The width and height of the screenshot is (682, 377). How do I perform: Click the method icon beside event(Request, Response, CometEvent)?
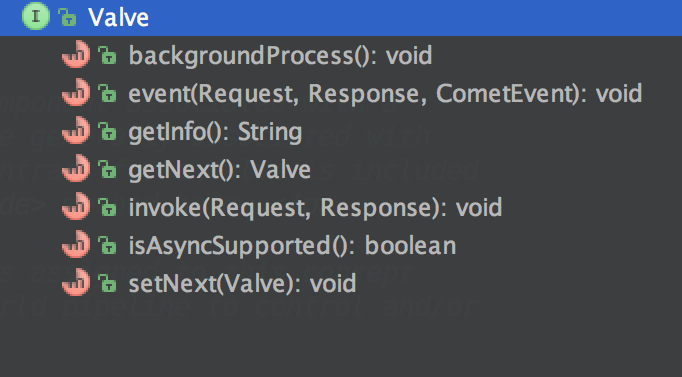point(76,92)
